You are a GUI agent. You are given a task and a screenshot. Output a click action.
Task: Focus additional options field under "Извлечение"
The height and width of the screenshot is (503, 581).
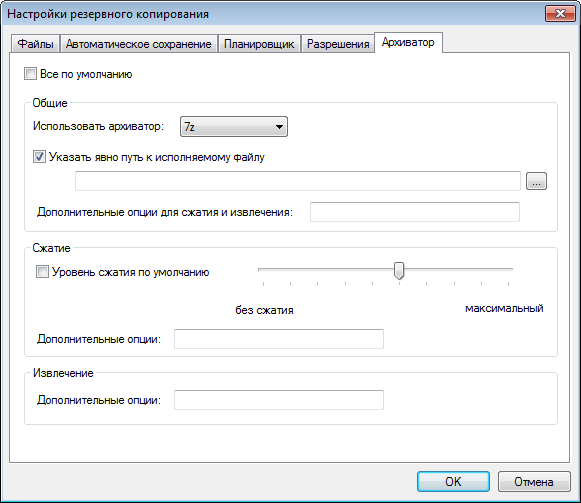279,400
